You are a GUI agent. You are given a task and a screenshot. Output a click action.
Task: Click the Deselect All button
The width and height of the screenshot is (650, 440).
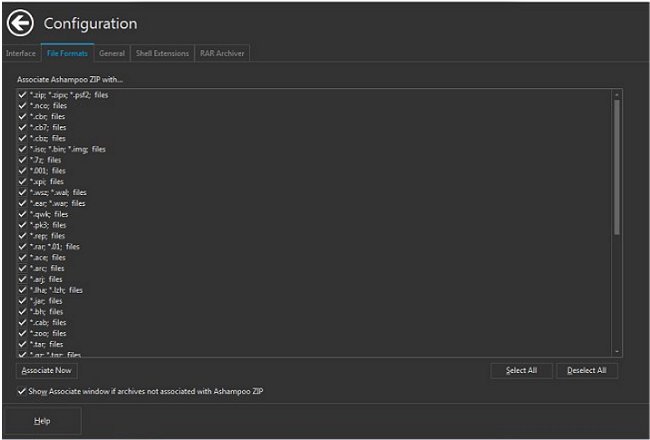click(587, 370)
